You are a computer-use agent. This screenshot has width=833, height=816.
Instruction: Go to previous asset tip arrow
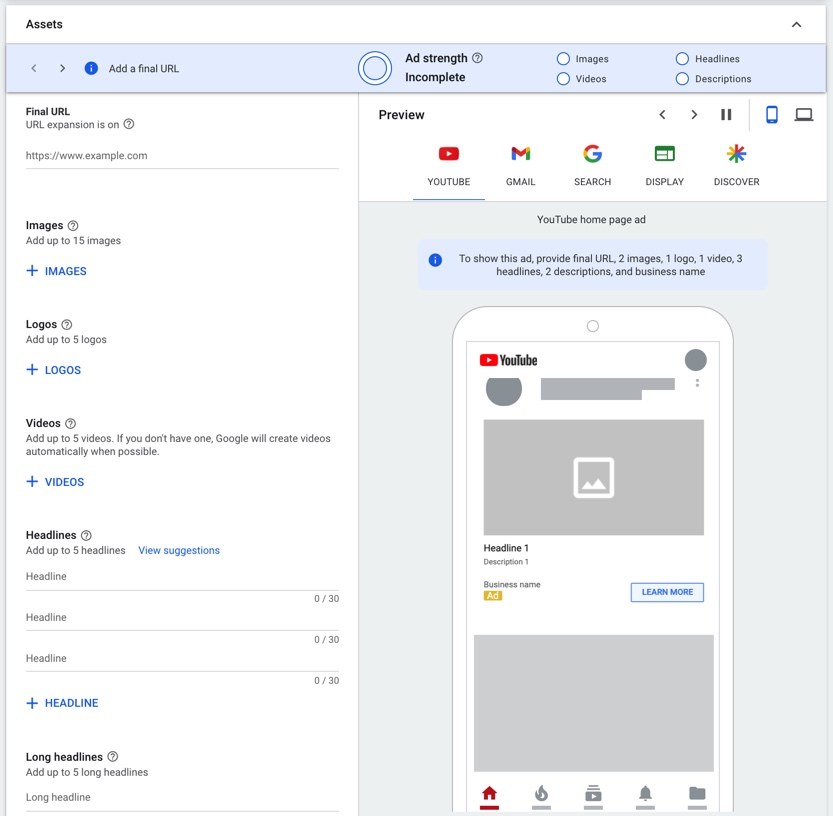tap(34, 69)
